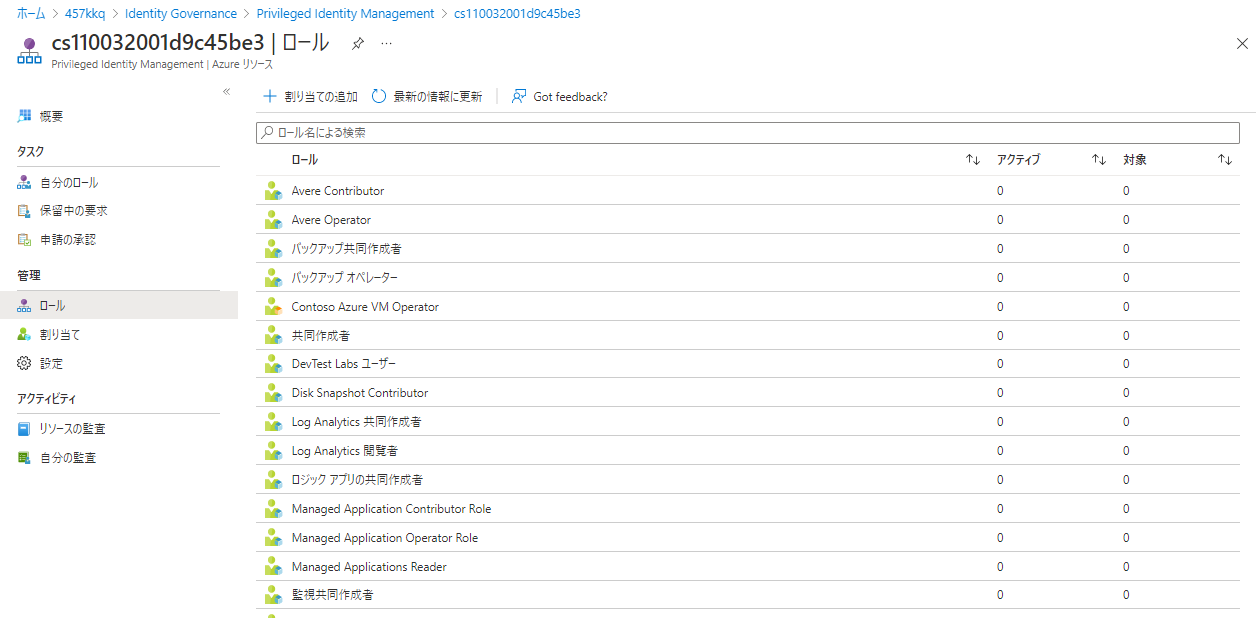The height and width of the screenshot is (618, 1256).
Task: Close the blade with the X button
Action: 1242,44
